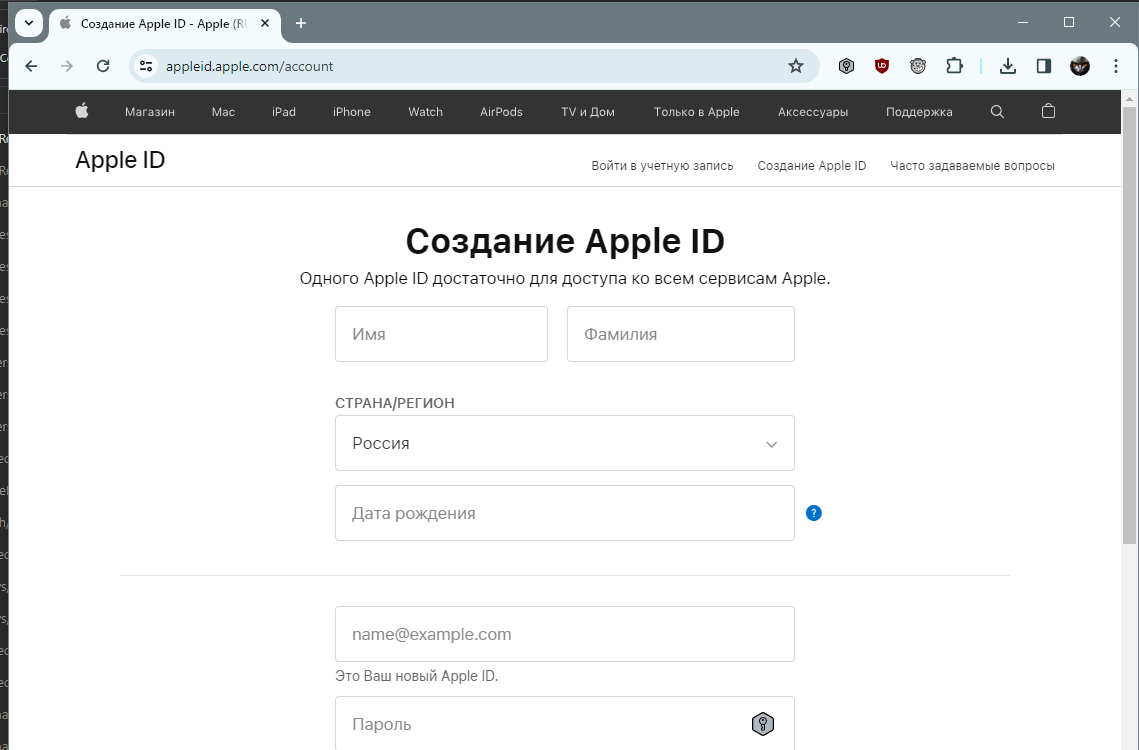Click the blue date of birth help icon
The height and width of the screenshot is (750, 1139).
pyautogui.click(x=814, y=513)
